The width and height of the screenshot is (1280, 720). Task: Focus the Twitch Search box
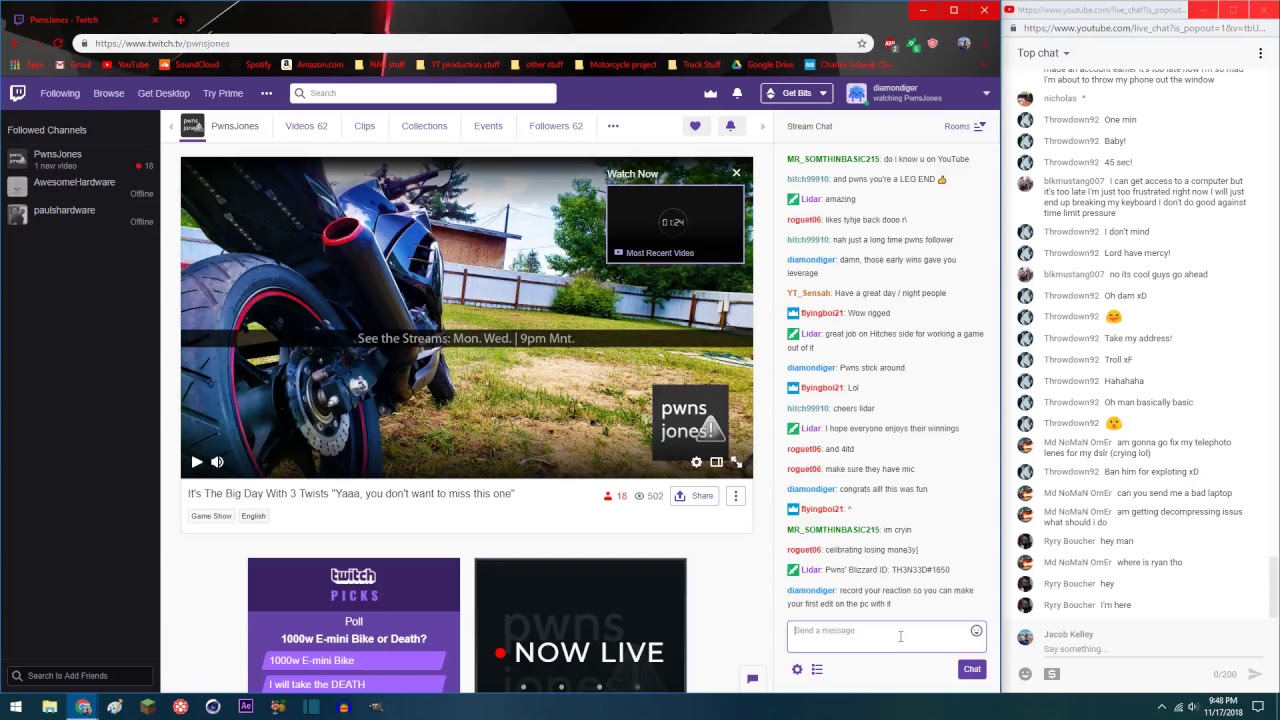(x=423, y=93)
